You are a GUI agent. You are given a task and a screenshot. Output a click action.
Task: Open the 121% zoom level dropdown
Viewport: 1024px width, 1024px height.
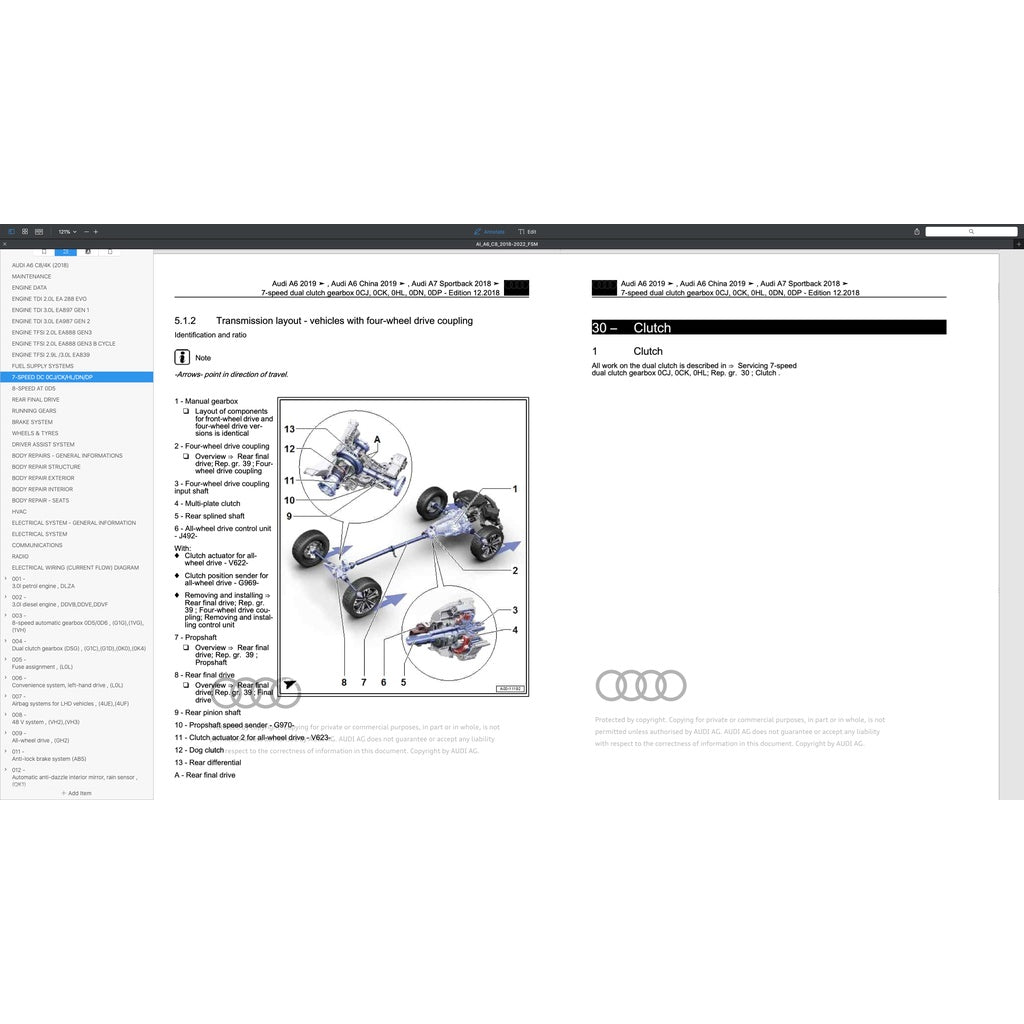click(66, 231)
